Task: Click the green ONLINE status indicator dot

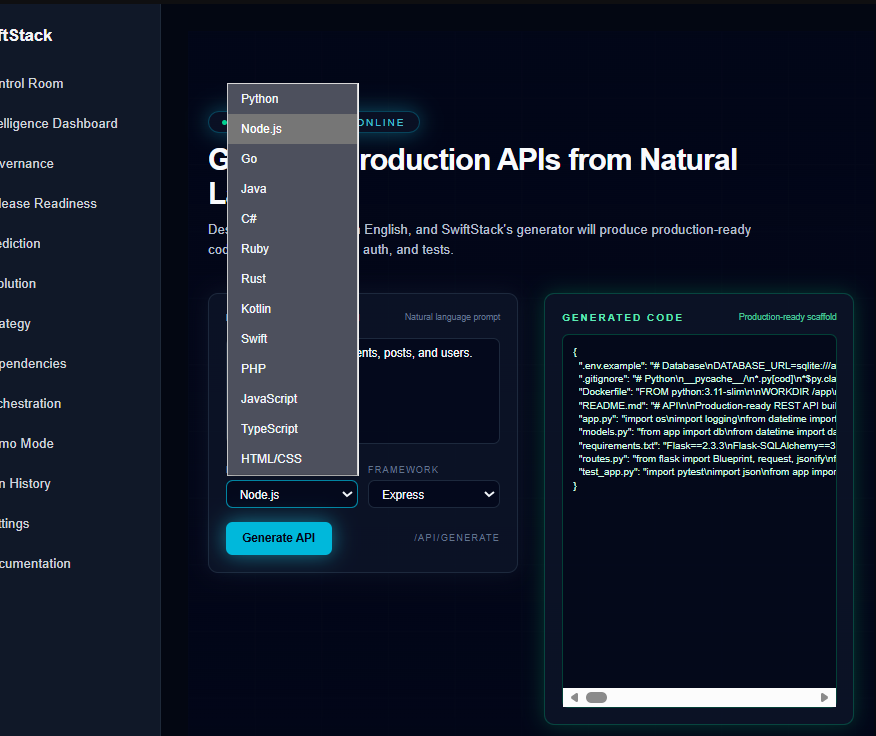Action: [x=221, y=122]
